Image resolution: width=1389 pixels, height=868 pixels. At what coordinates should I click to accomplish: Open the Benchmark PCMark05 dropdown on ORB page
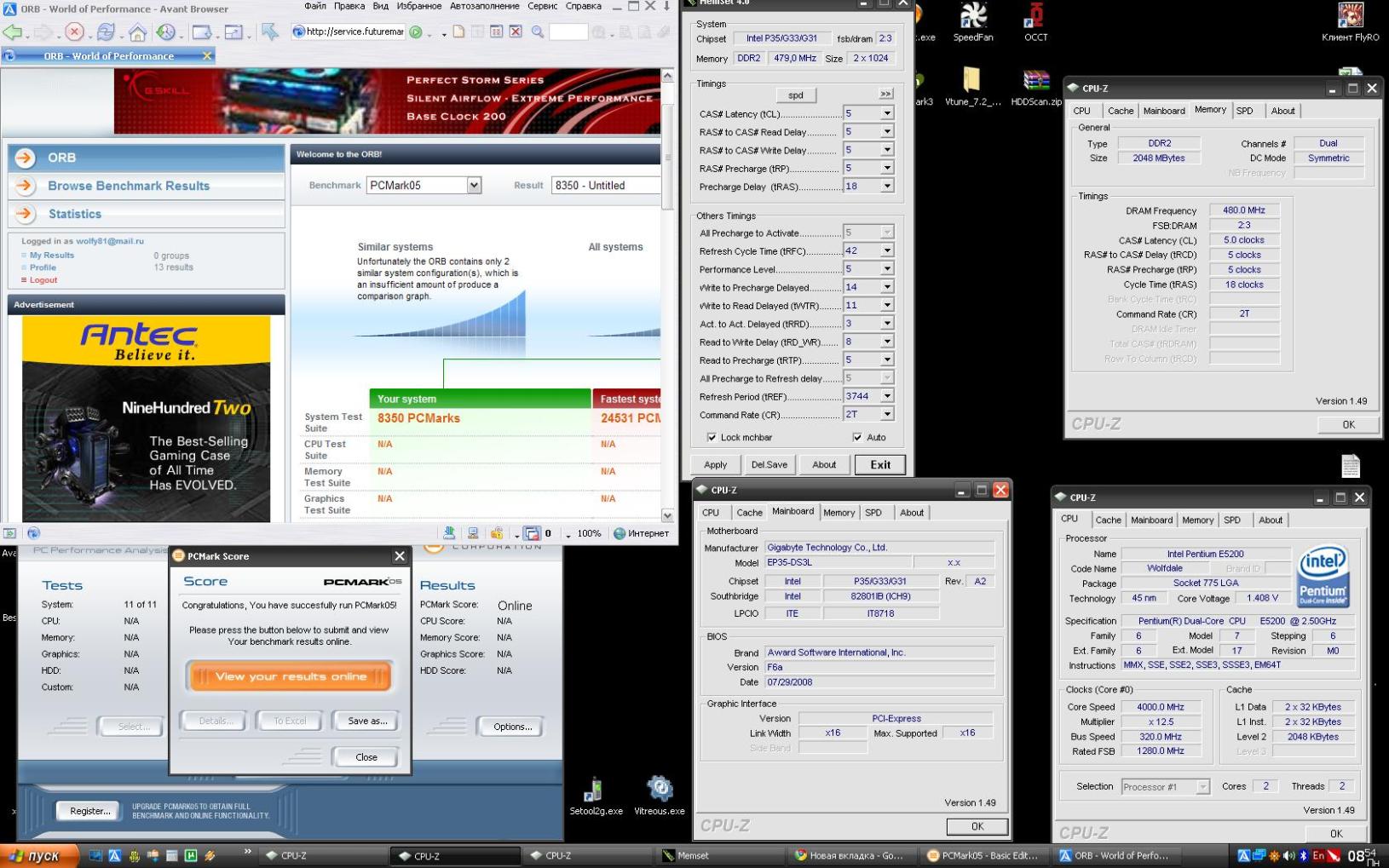click(x=474, y=185)
